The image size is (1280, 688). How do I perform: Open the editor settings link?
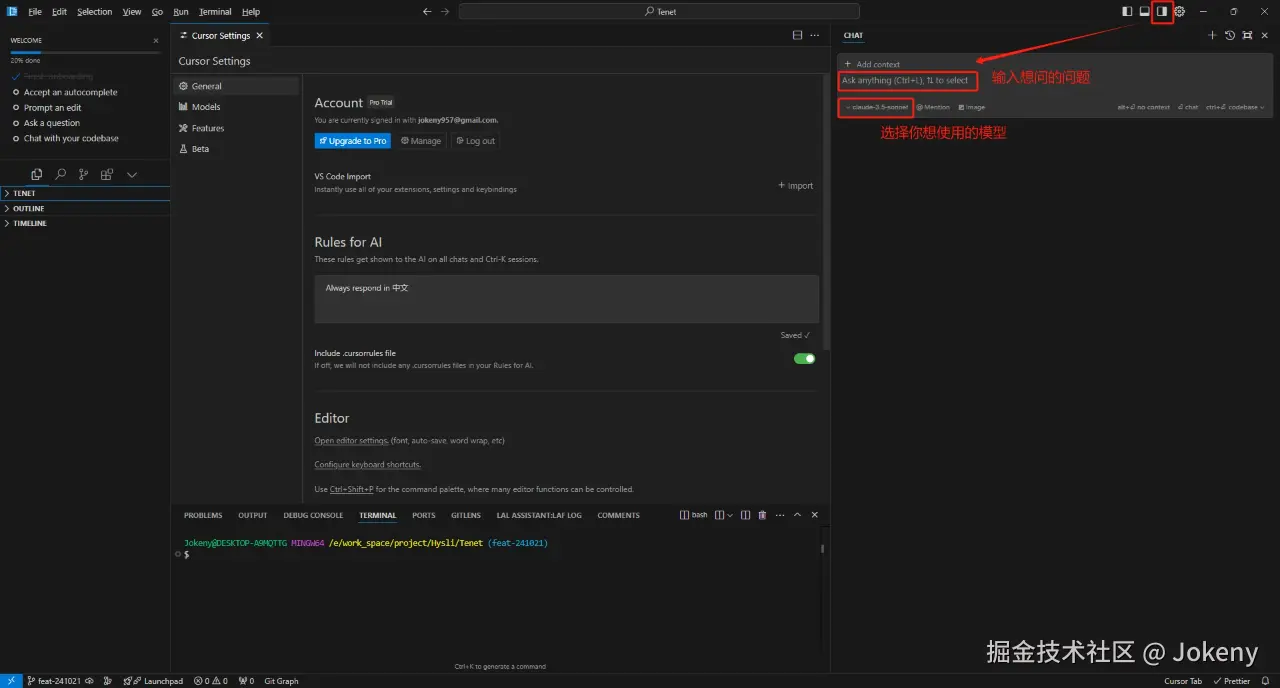pos(351,441)
